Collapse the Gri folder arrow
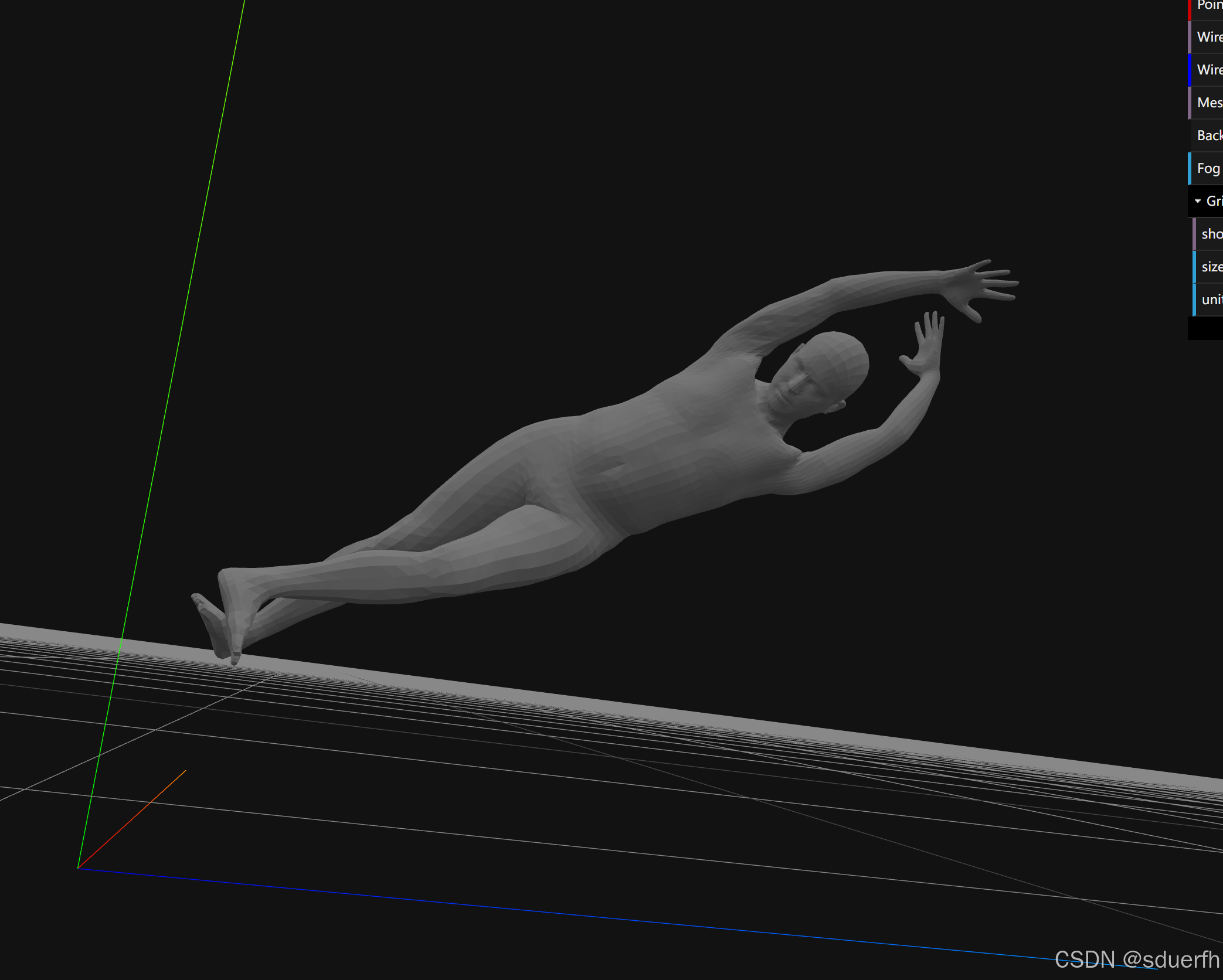 pyautogui.click(x=1197, y=201)
